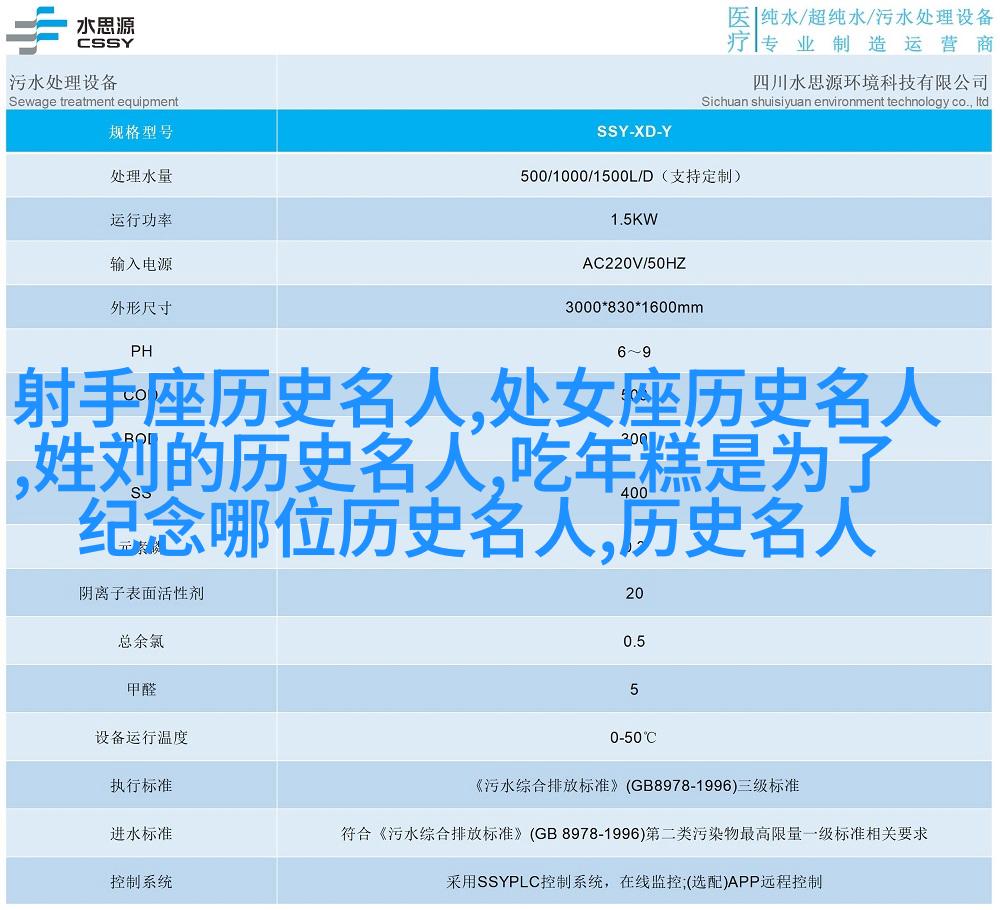
Task: Select the 'Sewage treatment equipment' subtitle
Action: click(x=94, y=101)
